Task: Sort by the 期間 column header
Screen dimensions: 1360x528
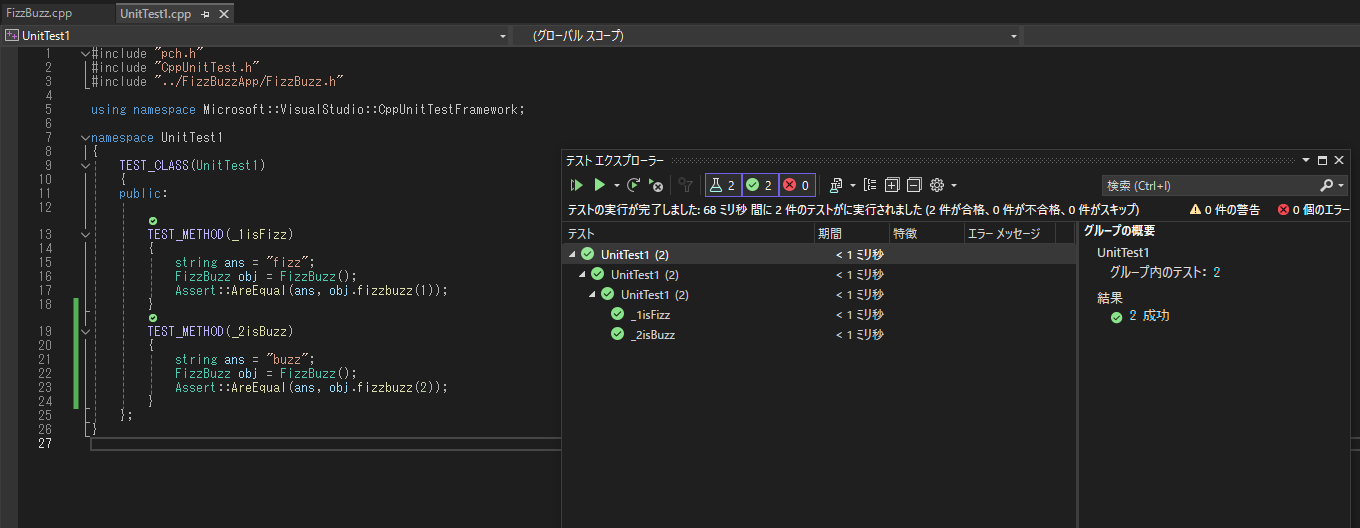Action: tap(852, 233)
